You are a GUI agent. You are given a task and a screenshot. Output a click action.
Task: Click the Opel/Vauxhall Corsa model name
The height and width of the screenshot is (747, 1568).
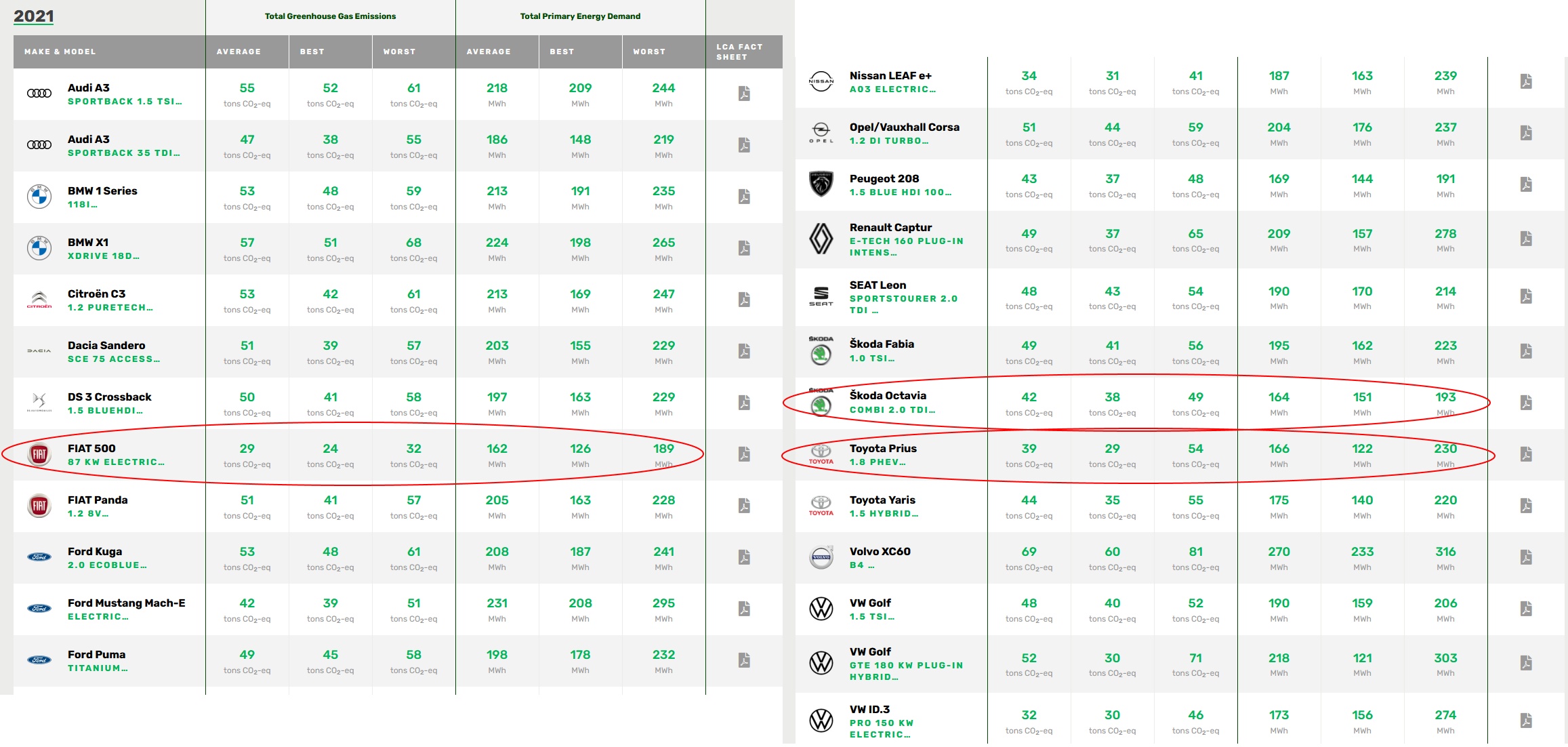tap(905, 127)
